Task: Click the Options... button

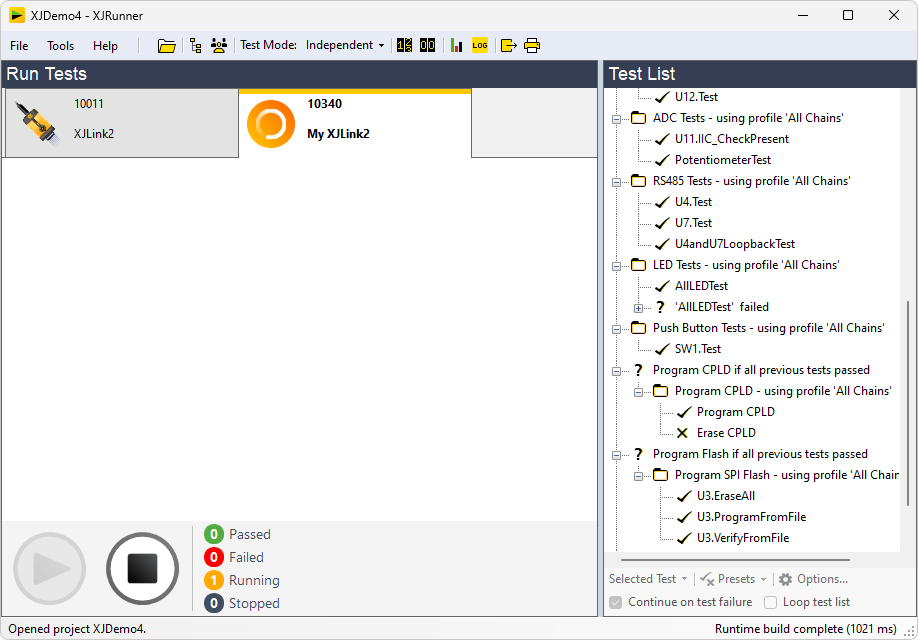Action: pyautogui.click(x=813, y=579)
